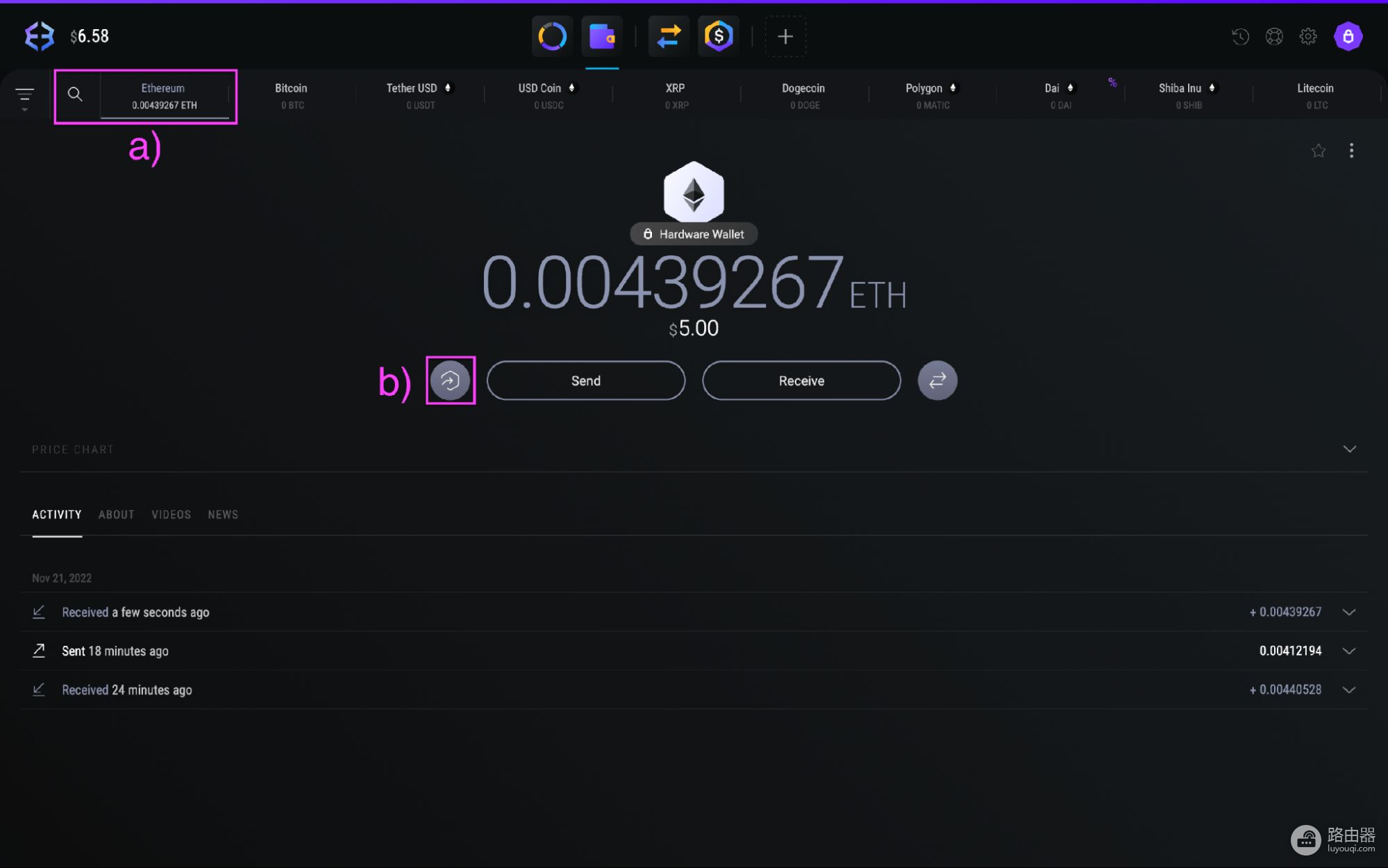Switch to the Videos tab
1388x868 pixels.
[171, 515]
